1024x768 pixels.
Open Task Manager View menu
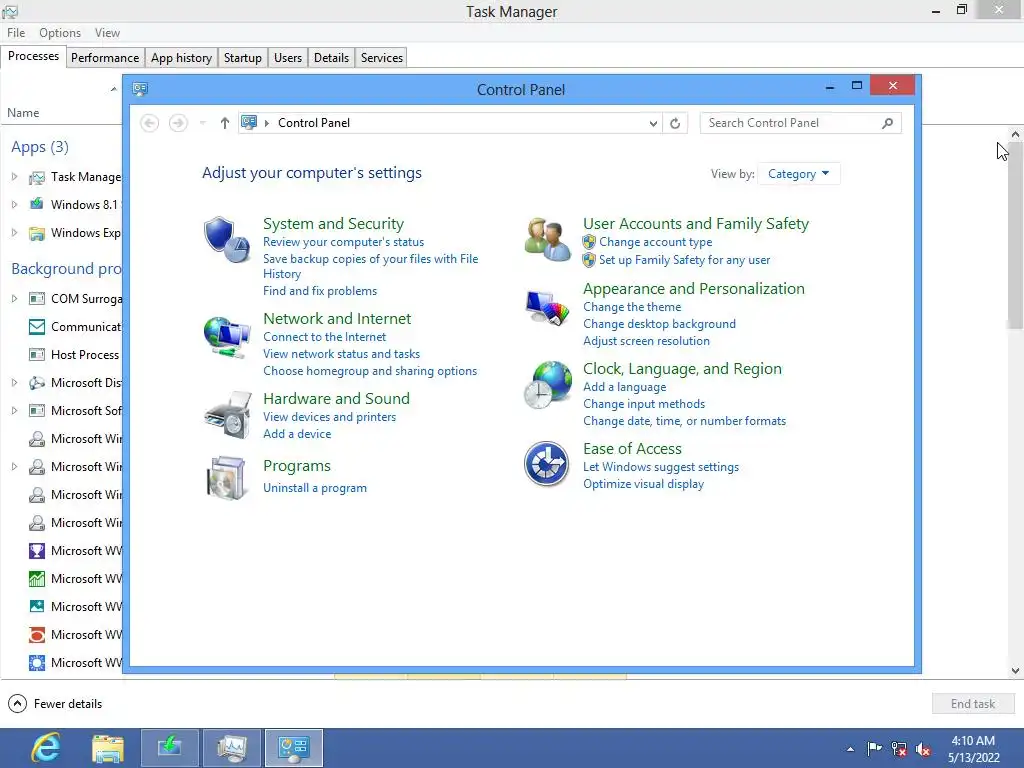point(107,33)
